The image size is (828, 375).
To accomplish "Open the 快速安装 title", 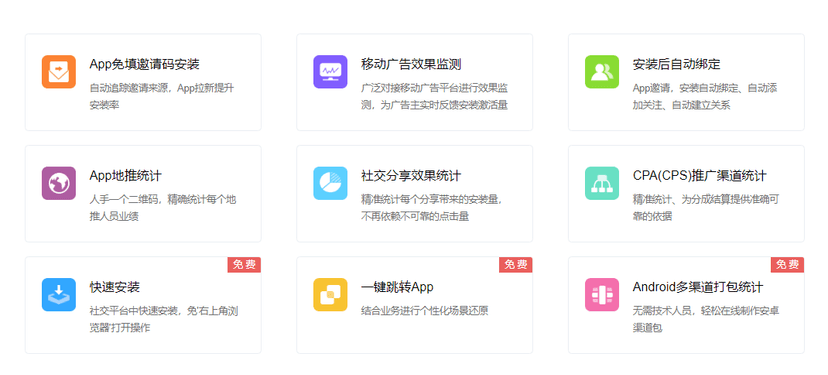I will (x=115, y=287).
